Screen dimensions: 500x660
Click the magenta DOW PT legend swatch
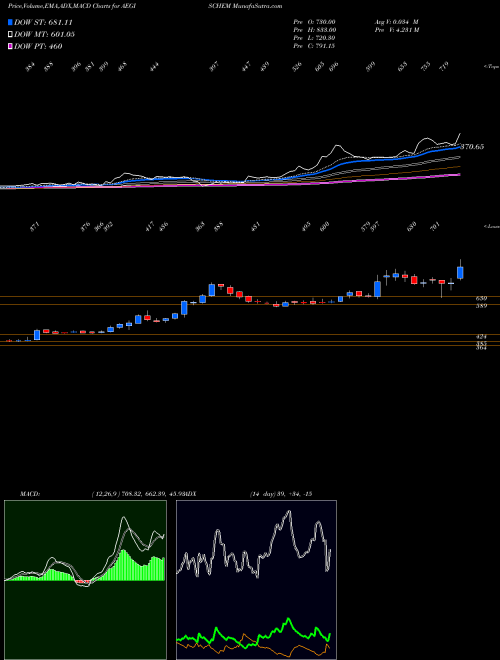[11, 46]
